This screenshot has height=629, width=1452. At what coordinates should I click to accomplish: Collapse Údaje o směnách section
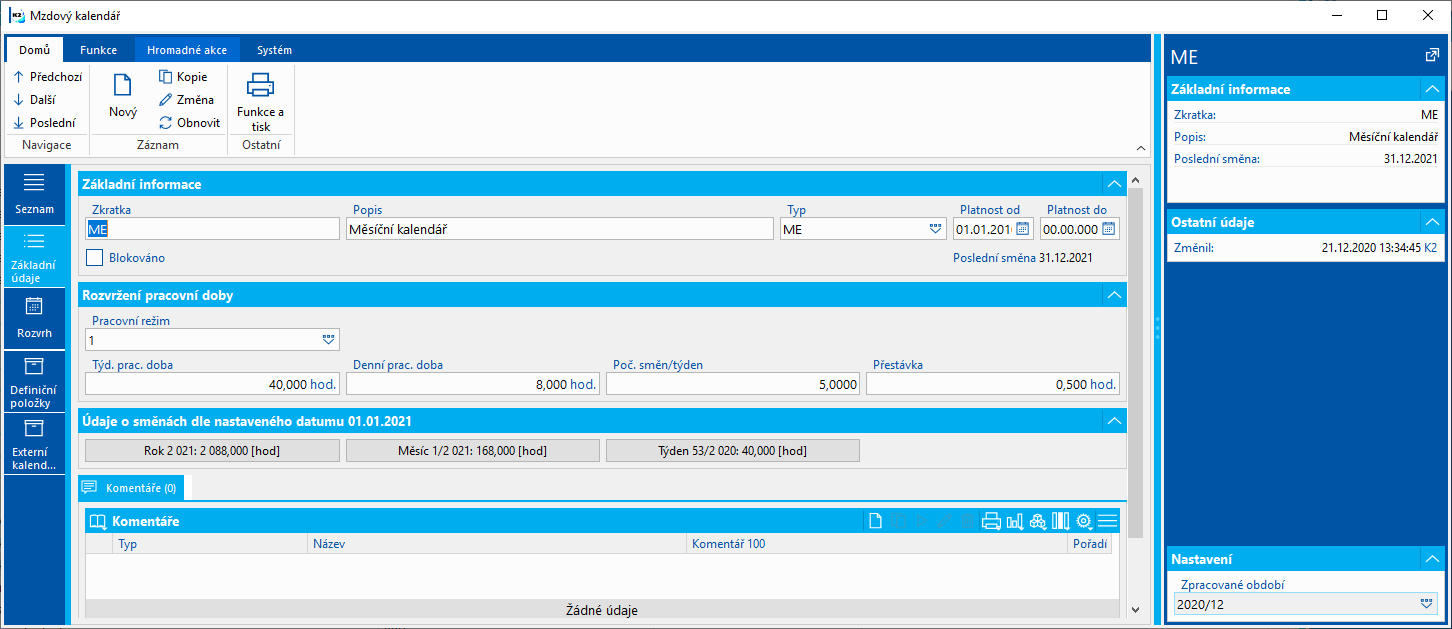[x=1113, y=421]
